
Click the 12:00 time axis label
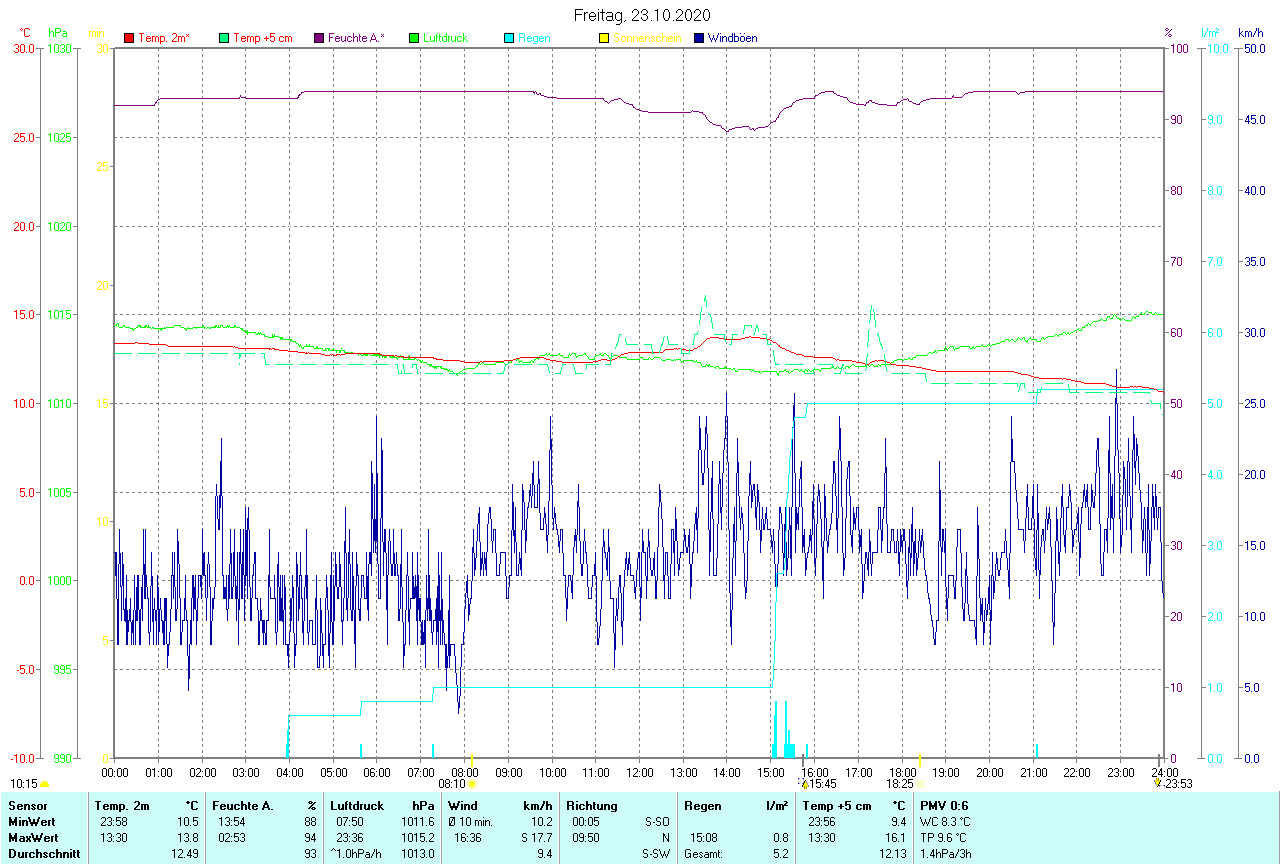640,772
